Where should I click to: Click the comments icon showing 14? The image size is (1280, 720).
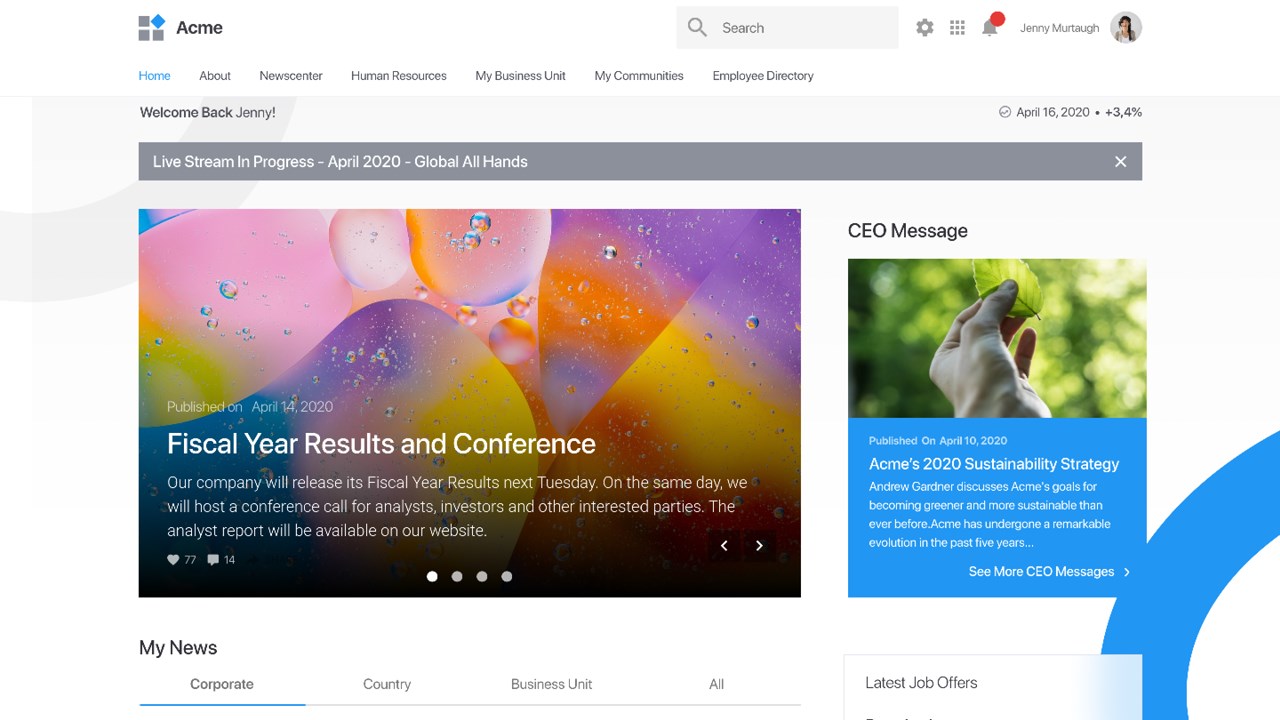(213, 560)
